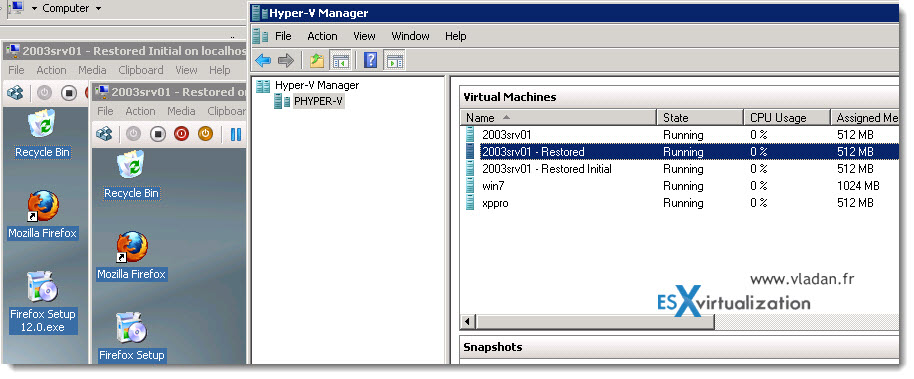Open View menu in Hyper-V Manager
Image resolution: width=914 pixels, height=379 pixels.
(x=364, y=36)
